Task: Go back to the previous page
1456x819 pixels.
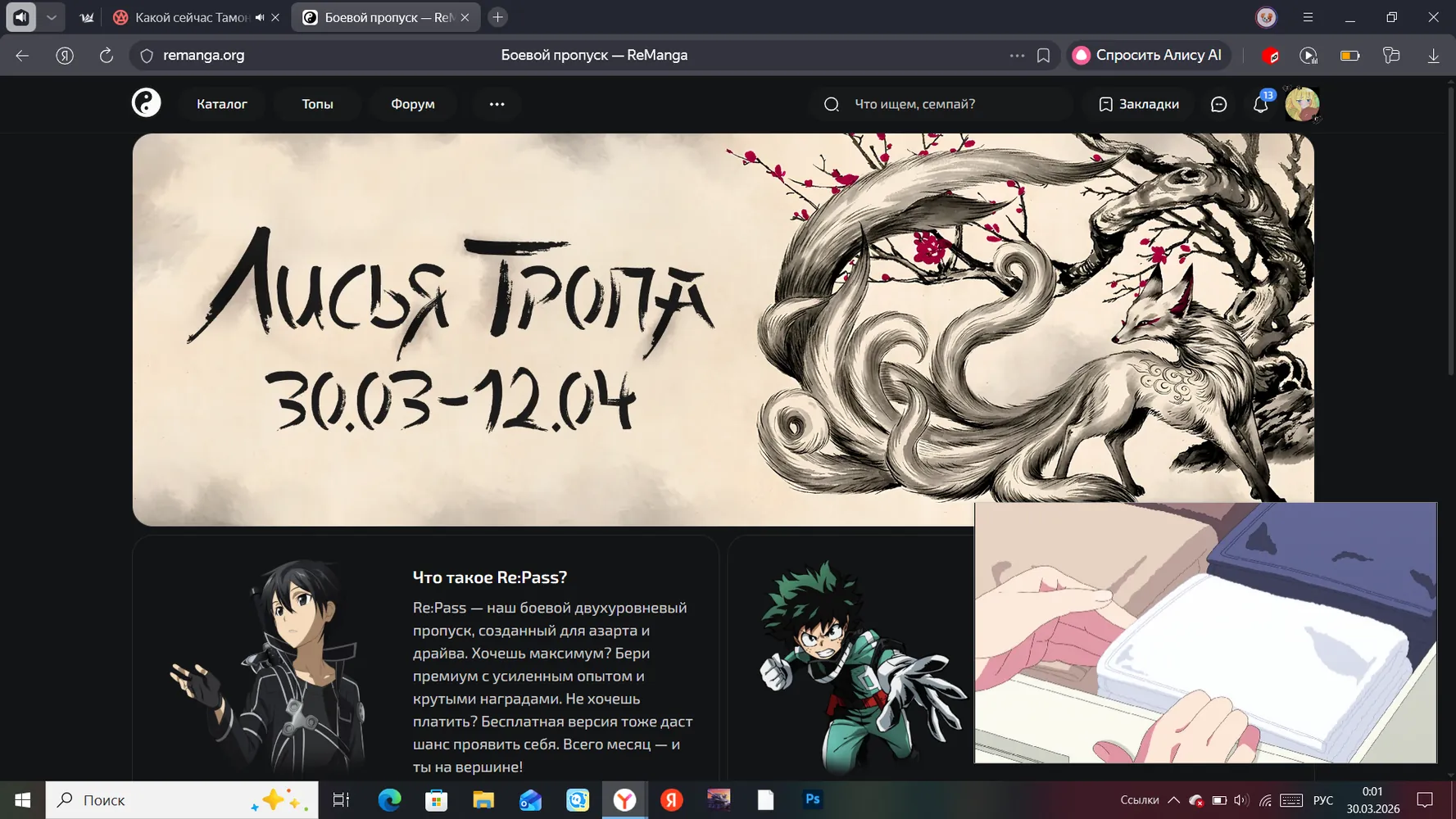Action: point(22,55)
